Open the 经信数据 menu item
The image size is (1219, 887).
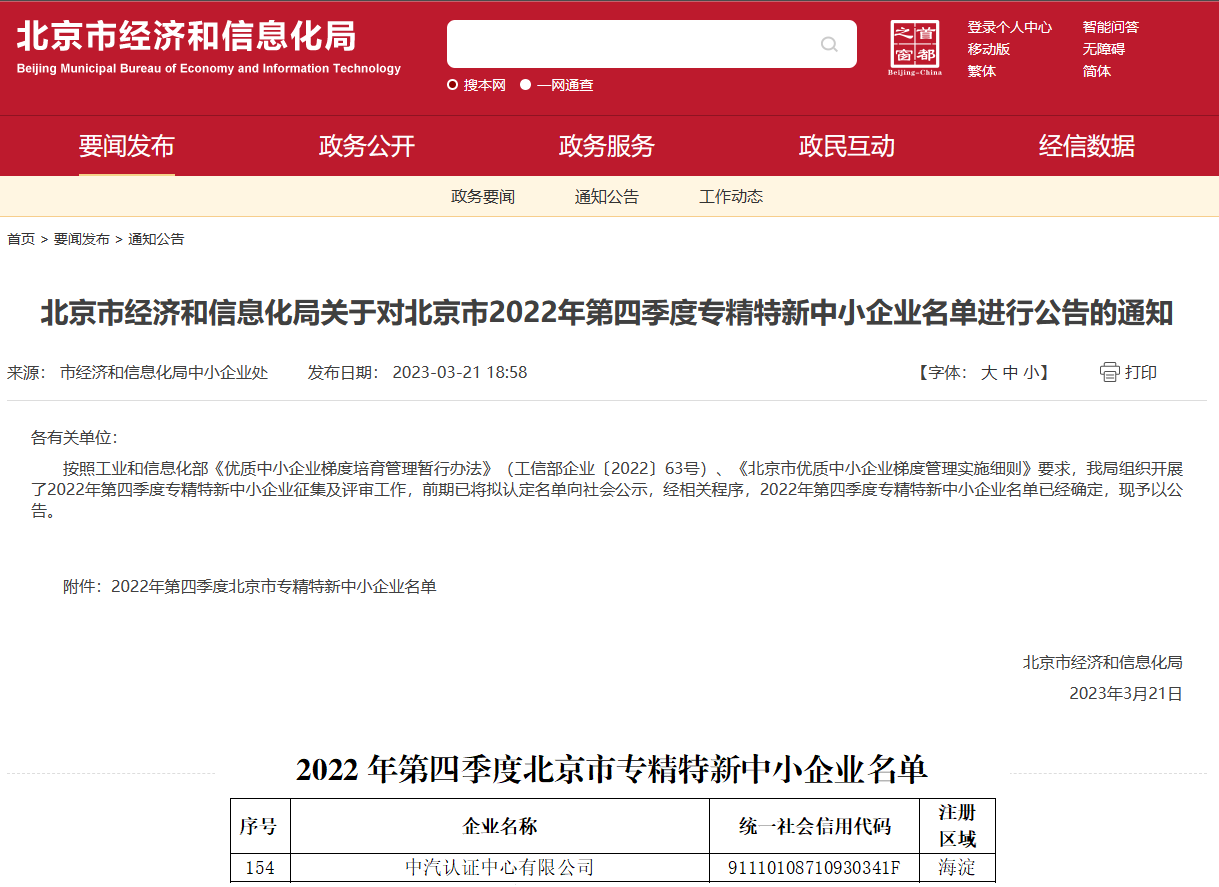[x=1087, y=146]
